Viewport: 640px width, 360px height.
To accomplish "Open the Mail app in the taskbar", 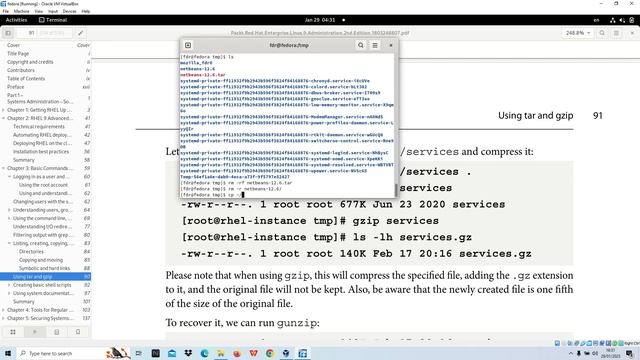I will (172, 353).
